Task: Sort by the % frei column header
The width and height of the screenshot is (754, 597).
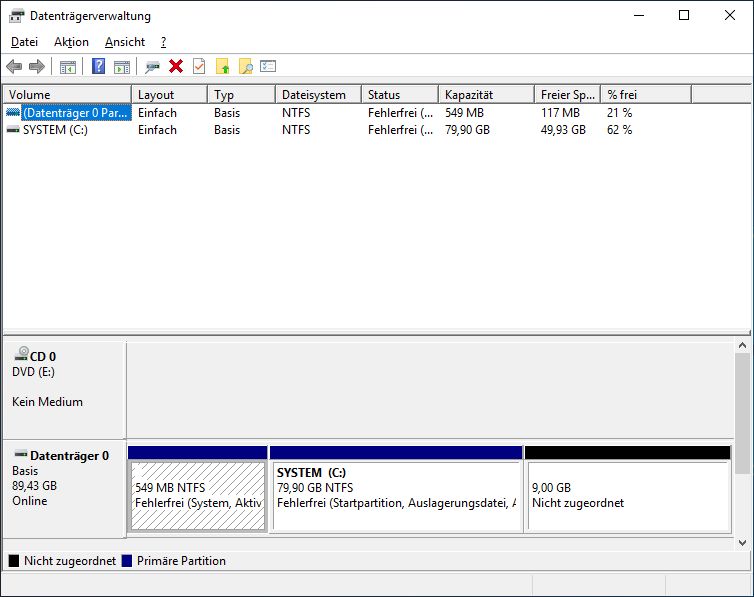Action: (646, 95)
